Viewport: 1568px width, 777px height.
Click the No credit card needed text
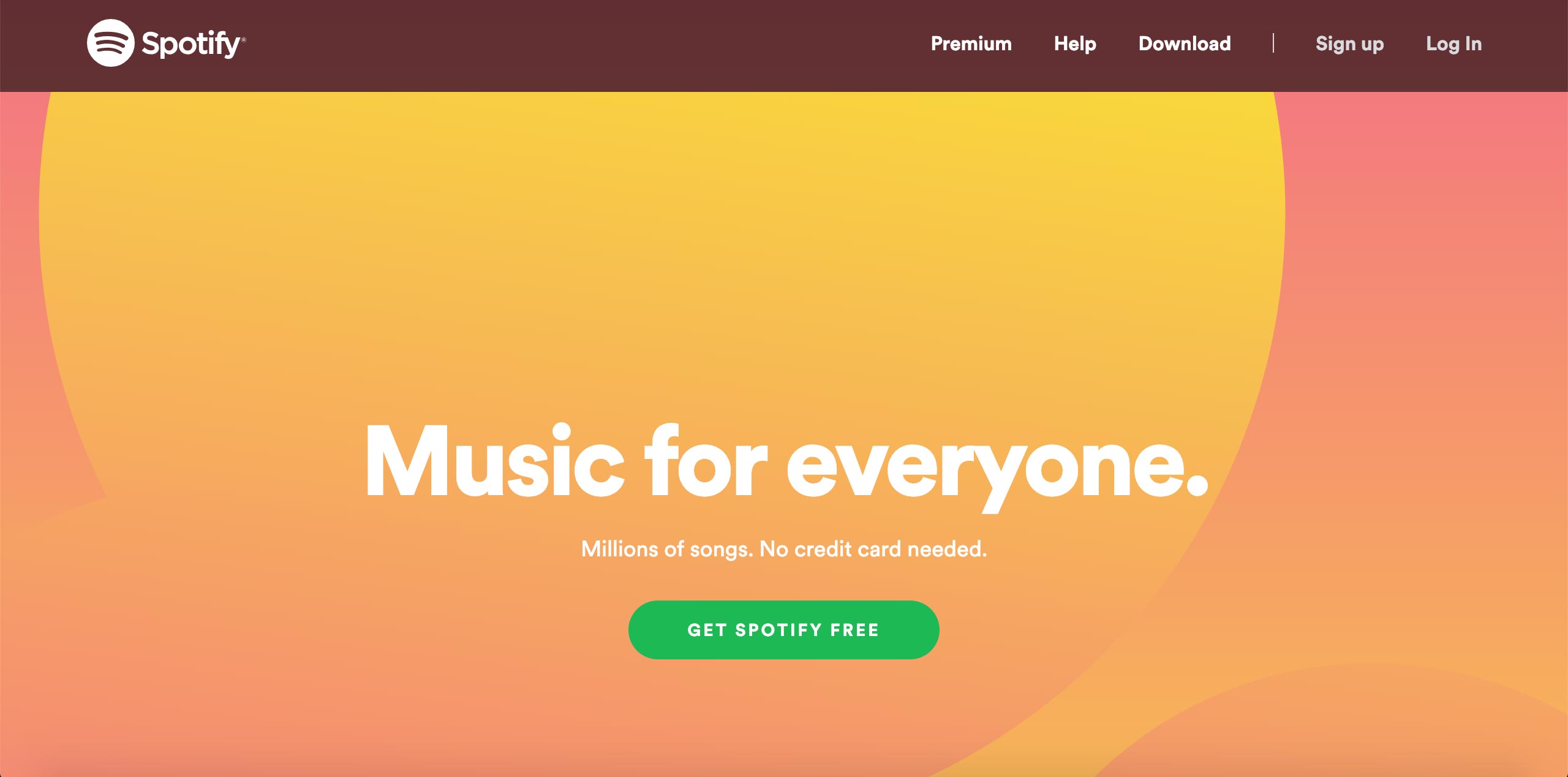[x=873, y=549]
